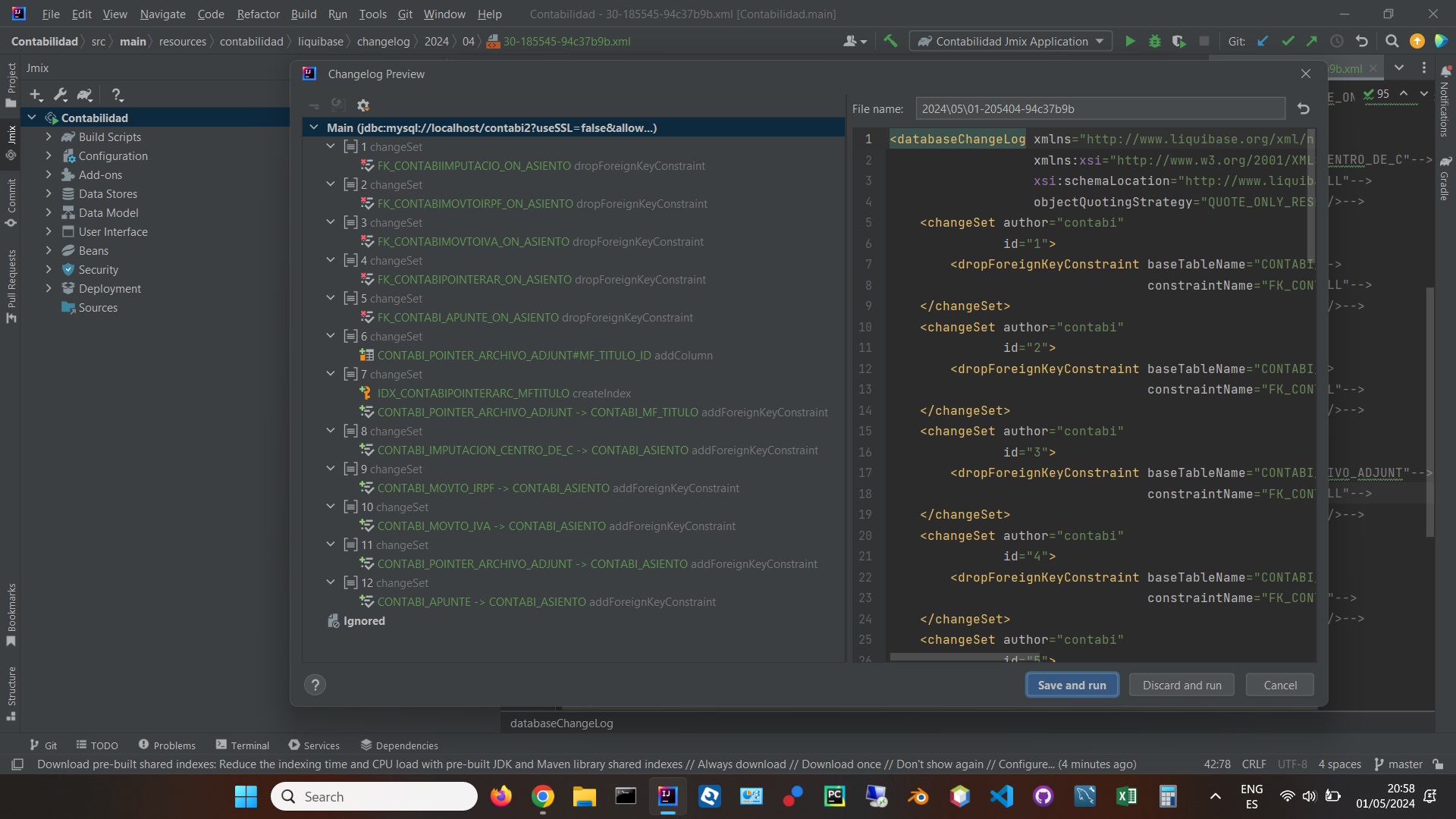The image size is (1456, 819).
Task: Click the file name input field
Action: 1099,108
